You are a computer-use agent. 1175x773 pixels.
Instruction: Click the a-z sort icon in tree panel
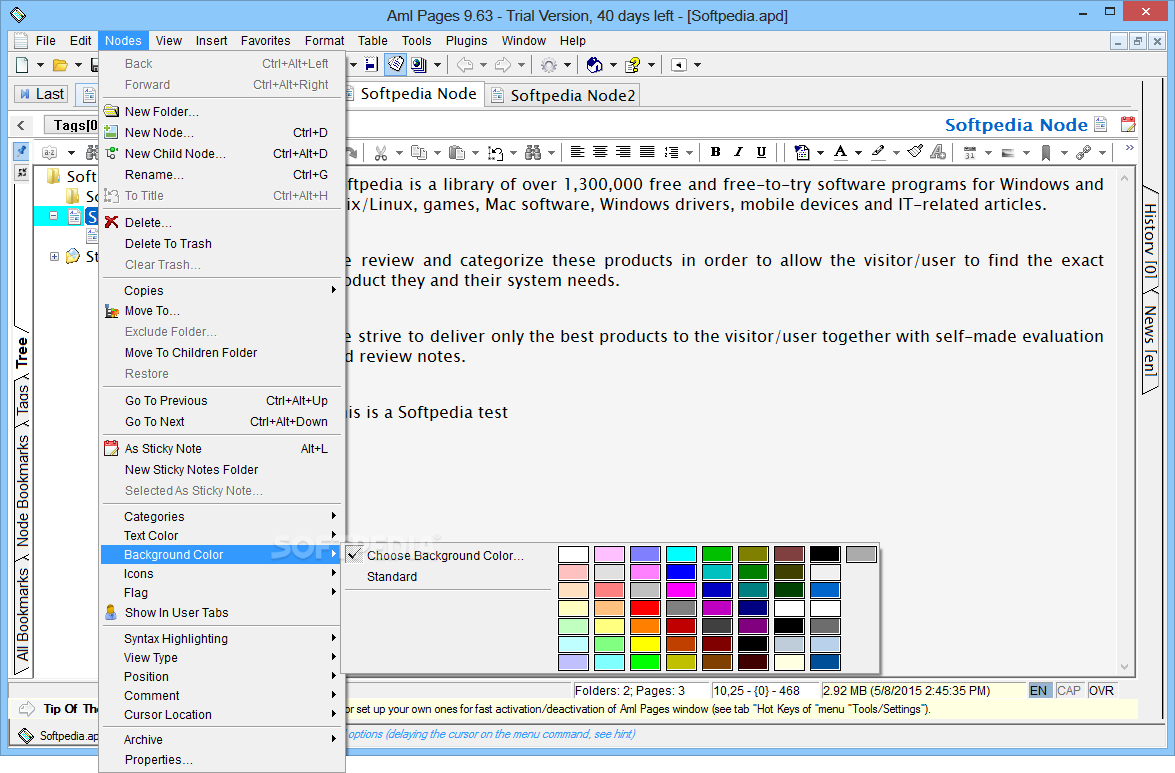[x=49, y=153]
